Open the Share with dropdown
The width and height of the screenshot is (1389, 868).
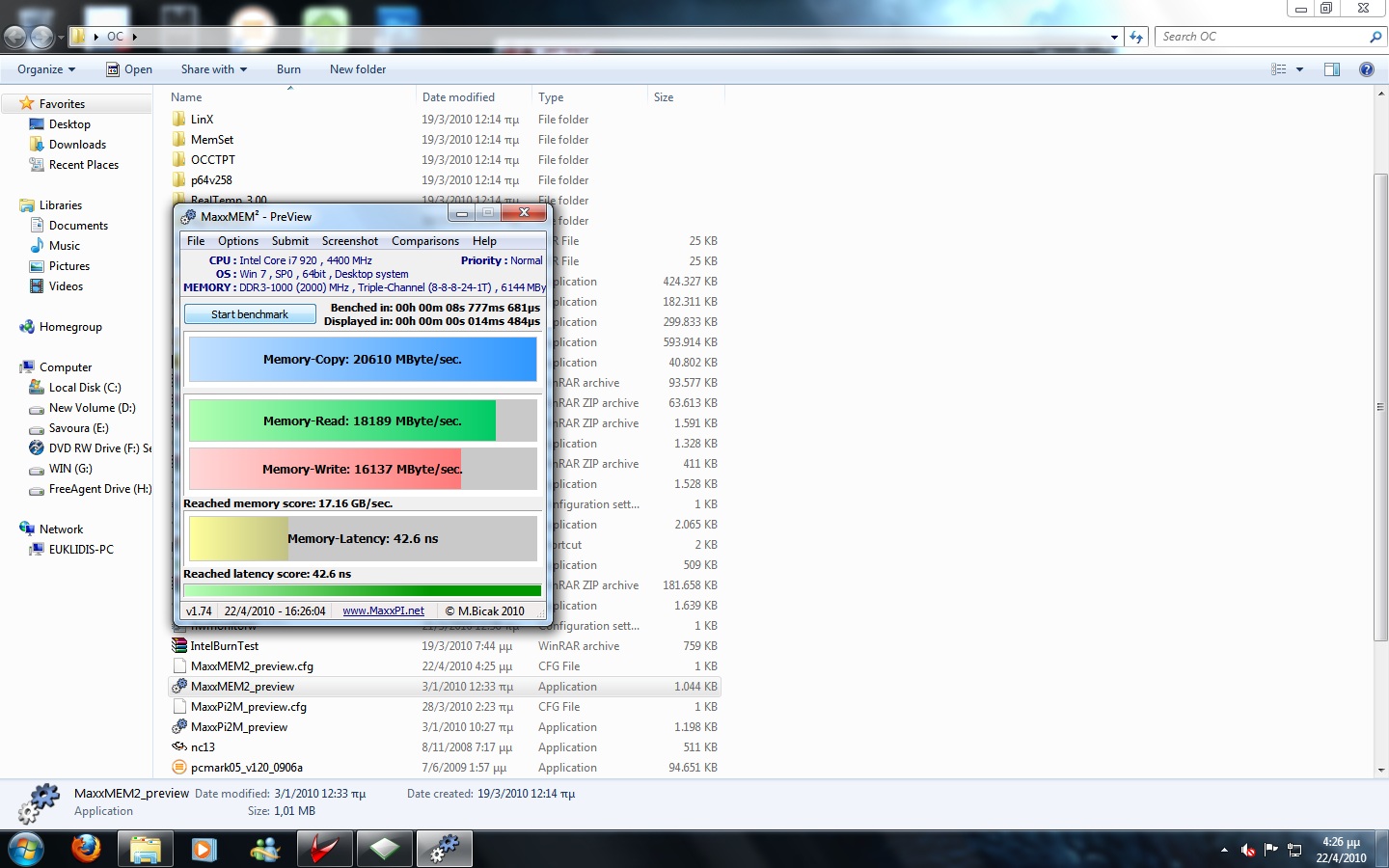[214, 69]
